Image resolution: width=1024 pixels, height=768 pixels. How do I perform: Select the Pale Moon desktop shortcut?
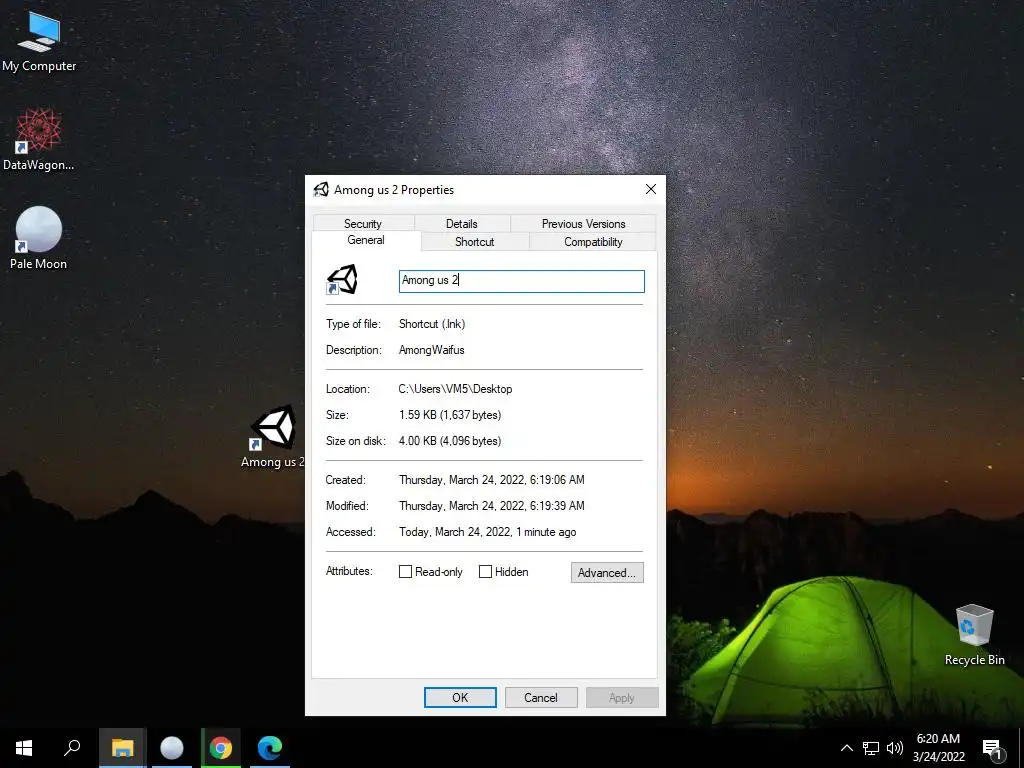[x=39, y=238]
